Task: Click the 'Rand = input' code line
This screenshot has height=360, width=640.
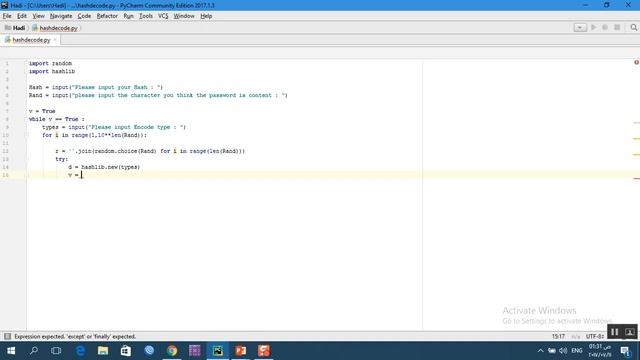Action: tap(158, 95)
